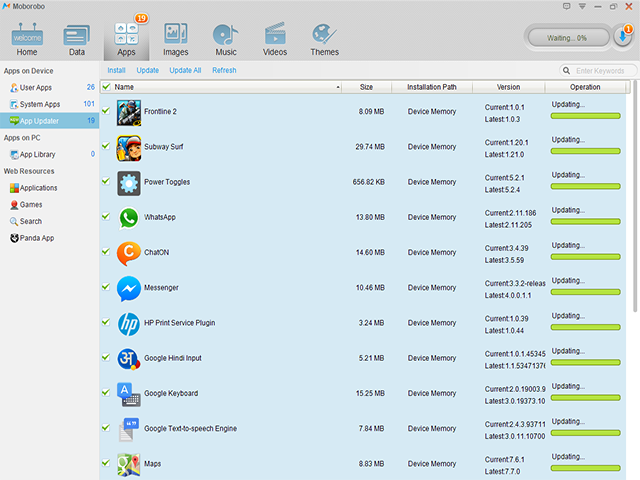This screenshot has width=640, height=480.
Task: Open the Music section icon
Action: pos(226,38)
